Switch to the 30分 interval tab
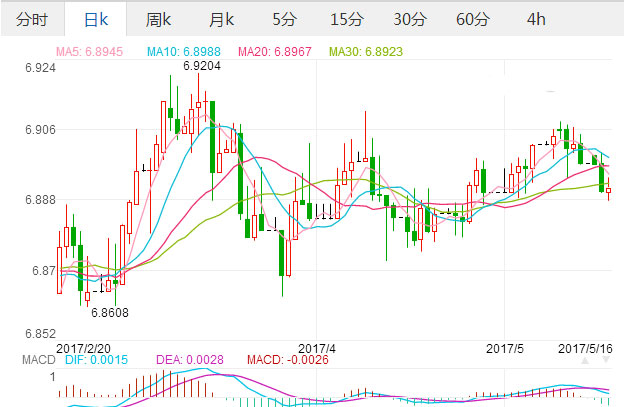This screenshot has height=407, width=624. pos(410,19)
